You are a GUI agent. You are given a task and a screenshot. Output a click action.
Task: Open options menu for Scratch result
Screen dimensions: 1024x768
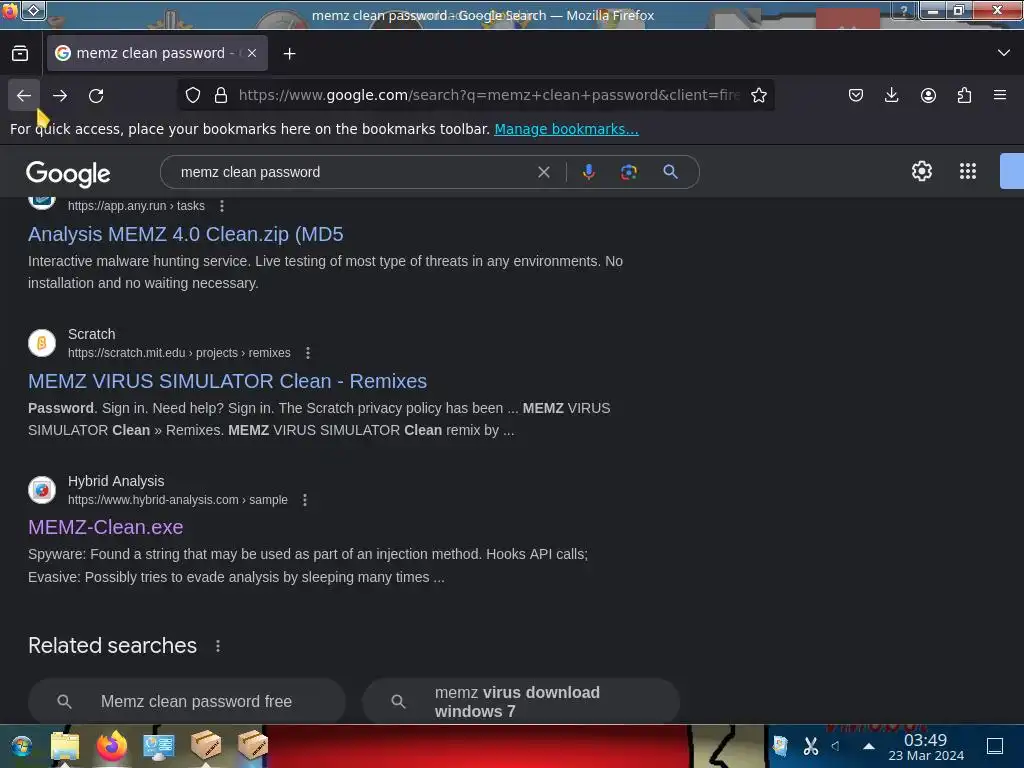point(308,353)
